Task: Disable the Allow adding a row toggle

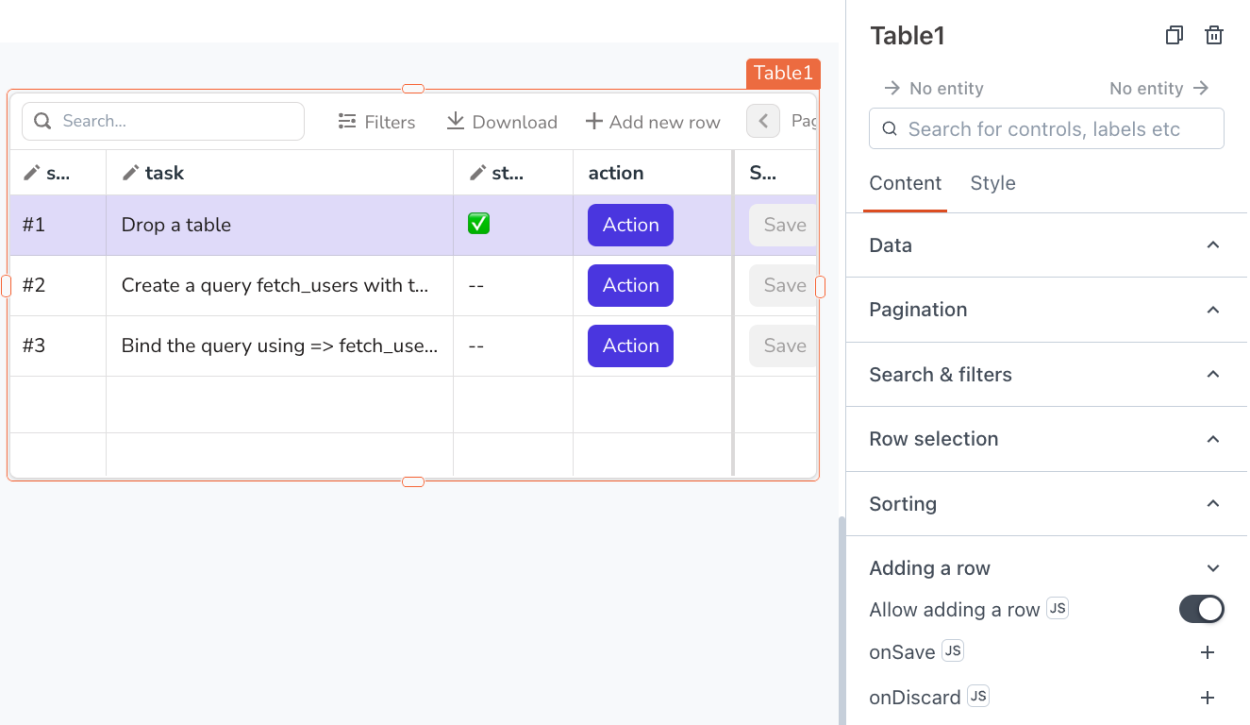Action: (x=1201, y=609)
